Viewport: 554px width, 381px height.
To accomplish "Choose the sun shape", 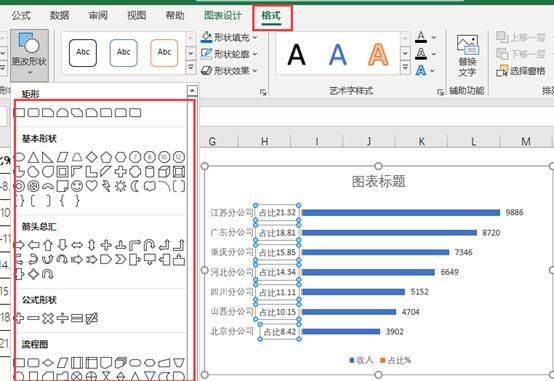I will [120, 186].
